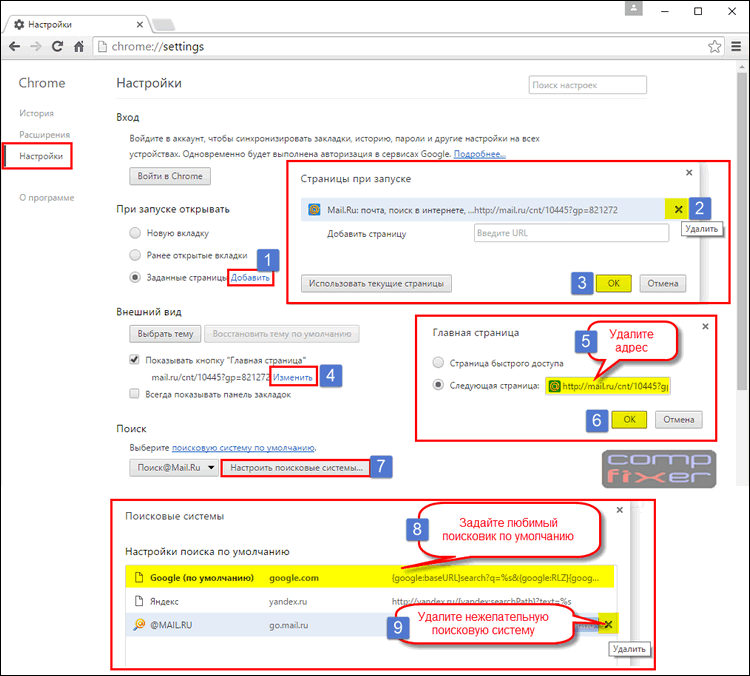Screen dimensions: 750x676
Task: Click the Настройки browser tab
Action: 78,24
